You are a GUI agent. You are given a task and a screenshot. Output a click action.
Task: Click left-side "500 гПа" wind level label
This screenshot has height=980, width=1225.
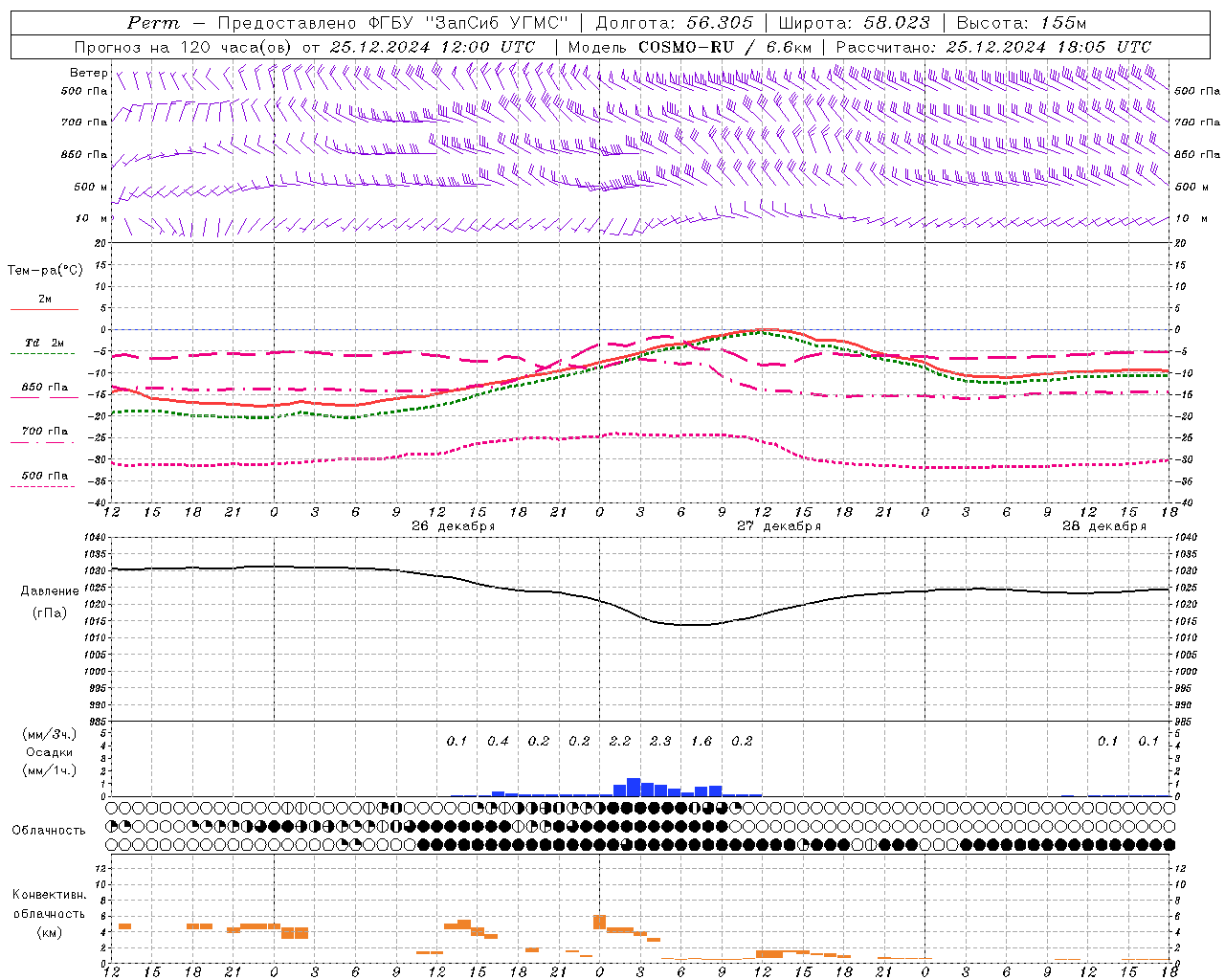click(84, 91)
